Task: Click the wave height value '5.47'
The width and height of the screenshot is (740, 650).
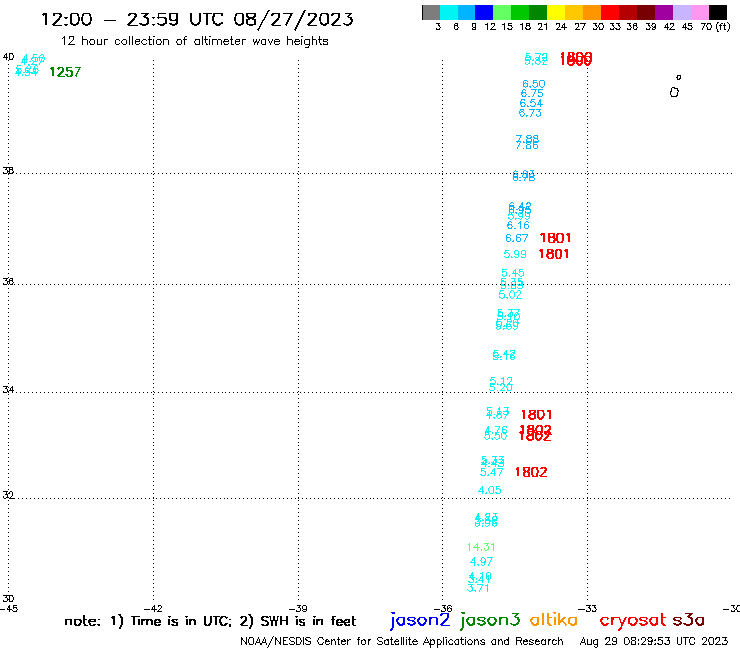Action: tap(492, 472)
